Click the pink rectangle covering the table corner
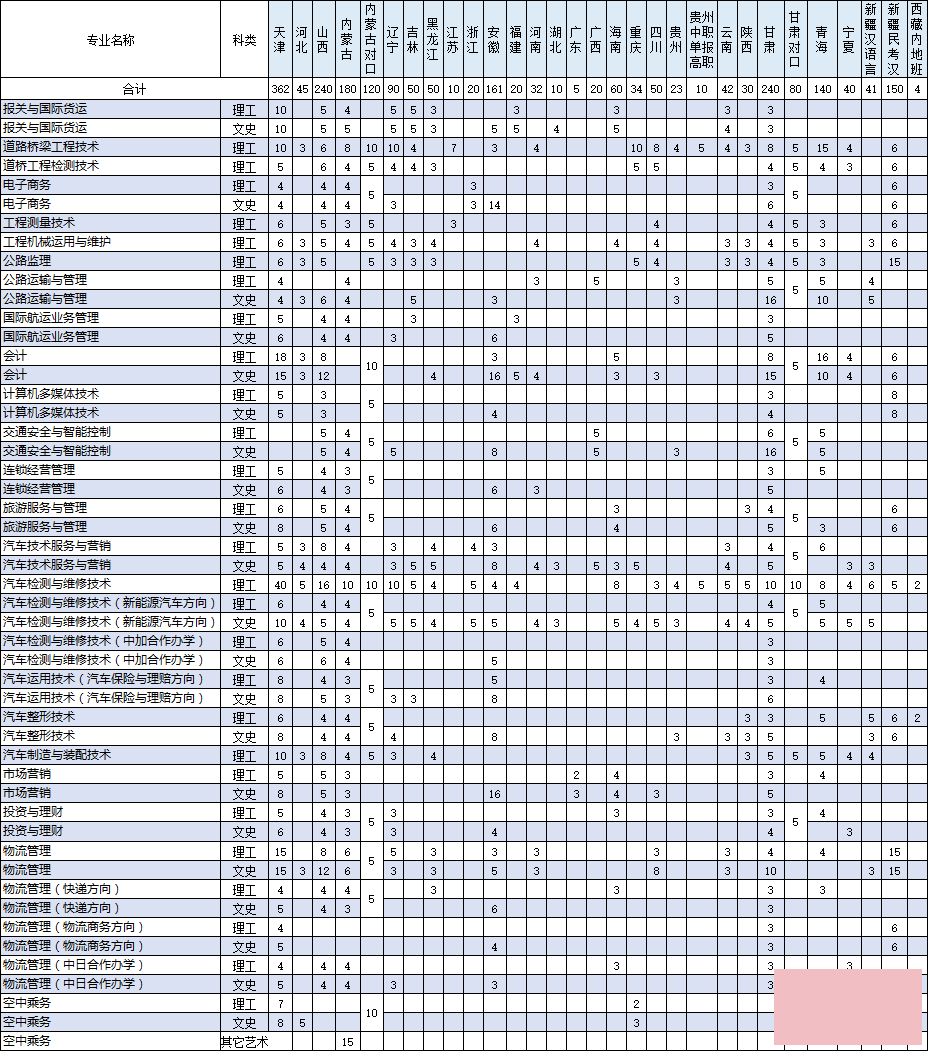The image size is (928, 1051). pos(847,1006)
